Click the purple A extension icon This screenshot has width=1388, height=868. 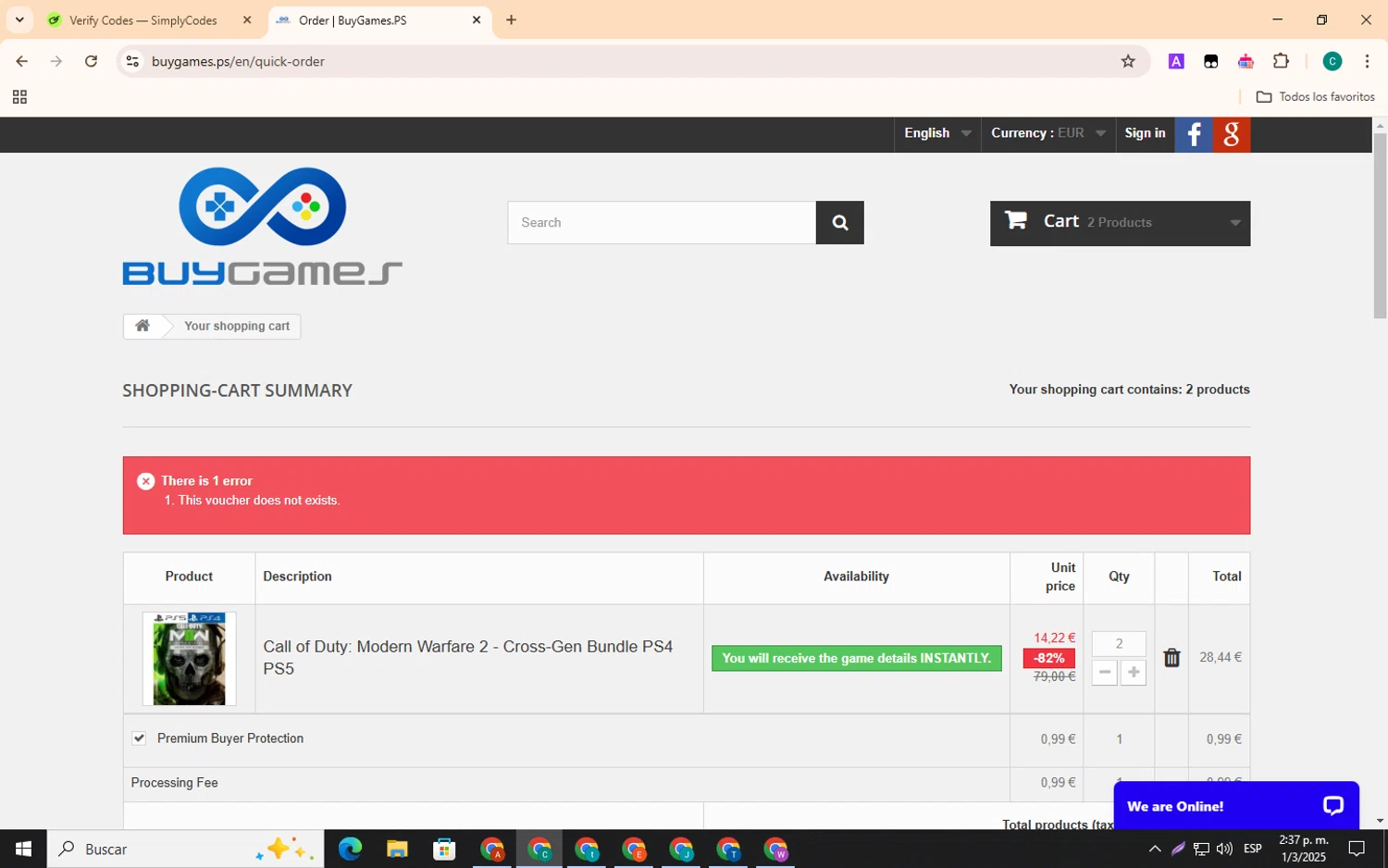point(1176,61)
